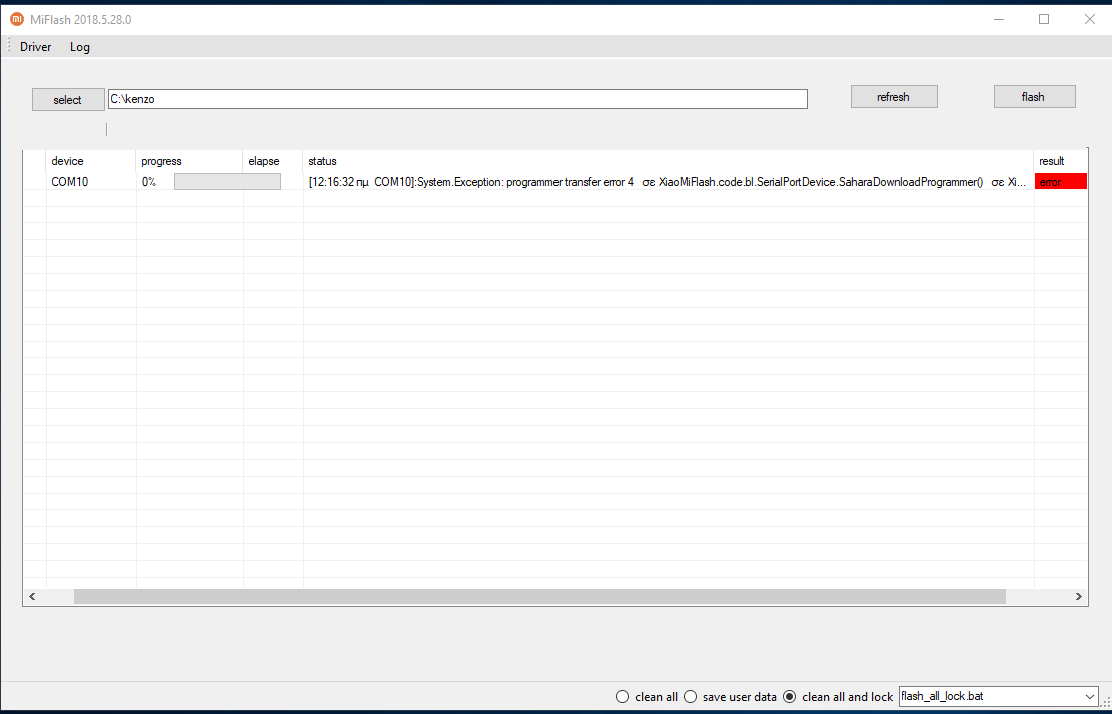This screenshot has width=1112, height=714.
Task: Maximize the MiFlash window
Action: (1044, 19)
